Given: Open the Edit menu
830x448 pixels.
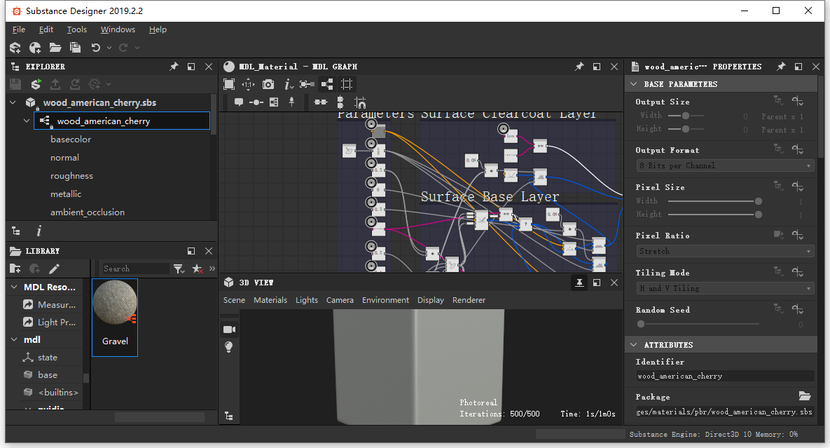Looking at the screenshot, I should [x=46, y=30].
